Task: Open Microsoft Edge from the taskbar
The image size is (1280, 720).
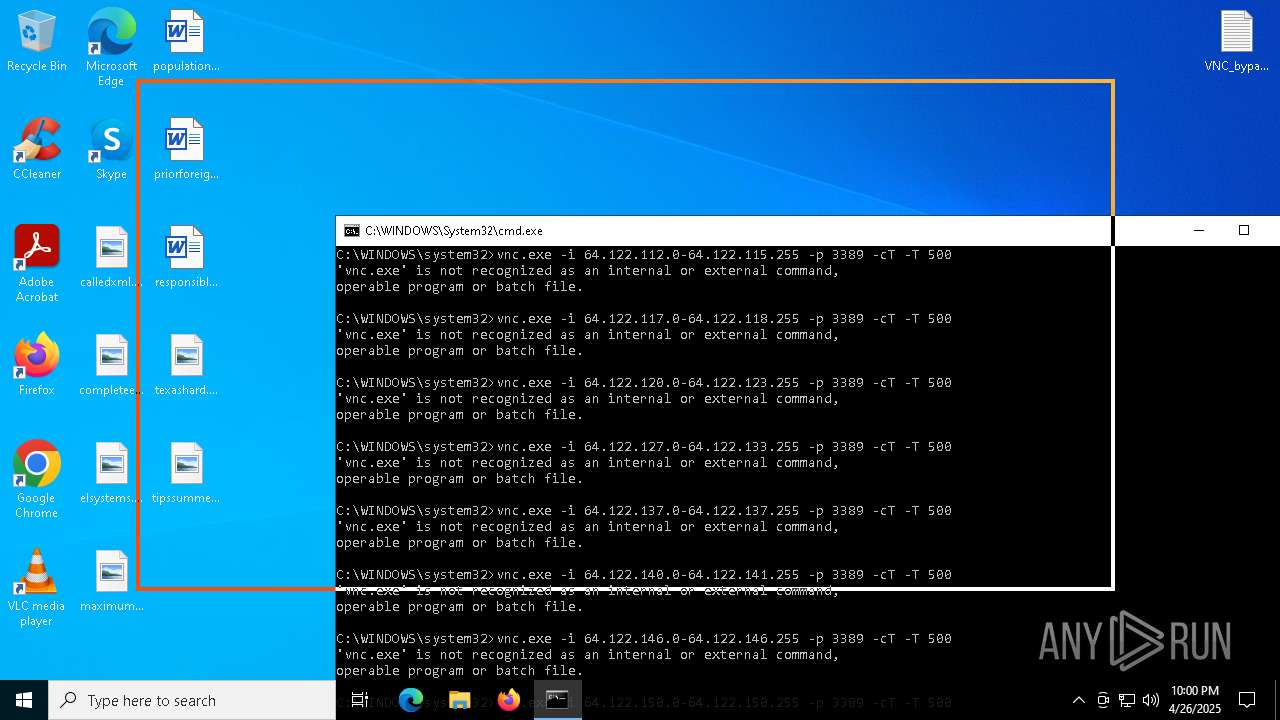Action: point(411,700)
